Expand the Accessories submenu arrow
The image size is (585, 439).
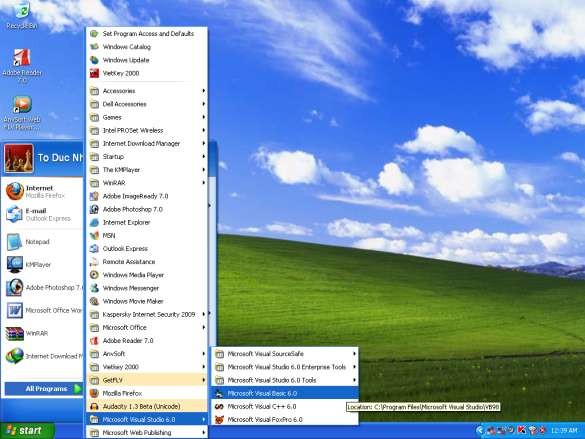204,91
